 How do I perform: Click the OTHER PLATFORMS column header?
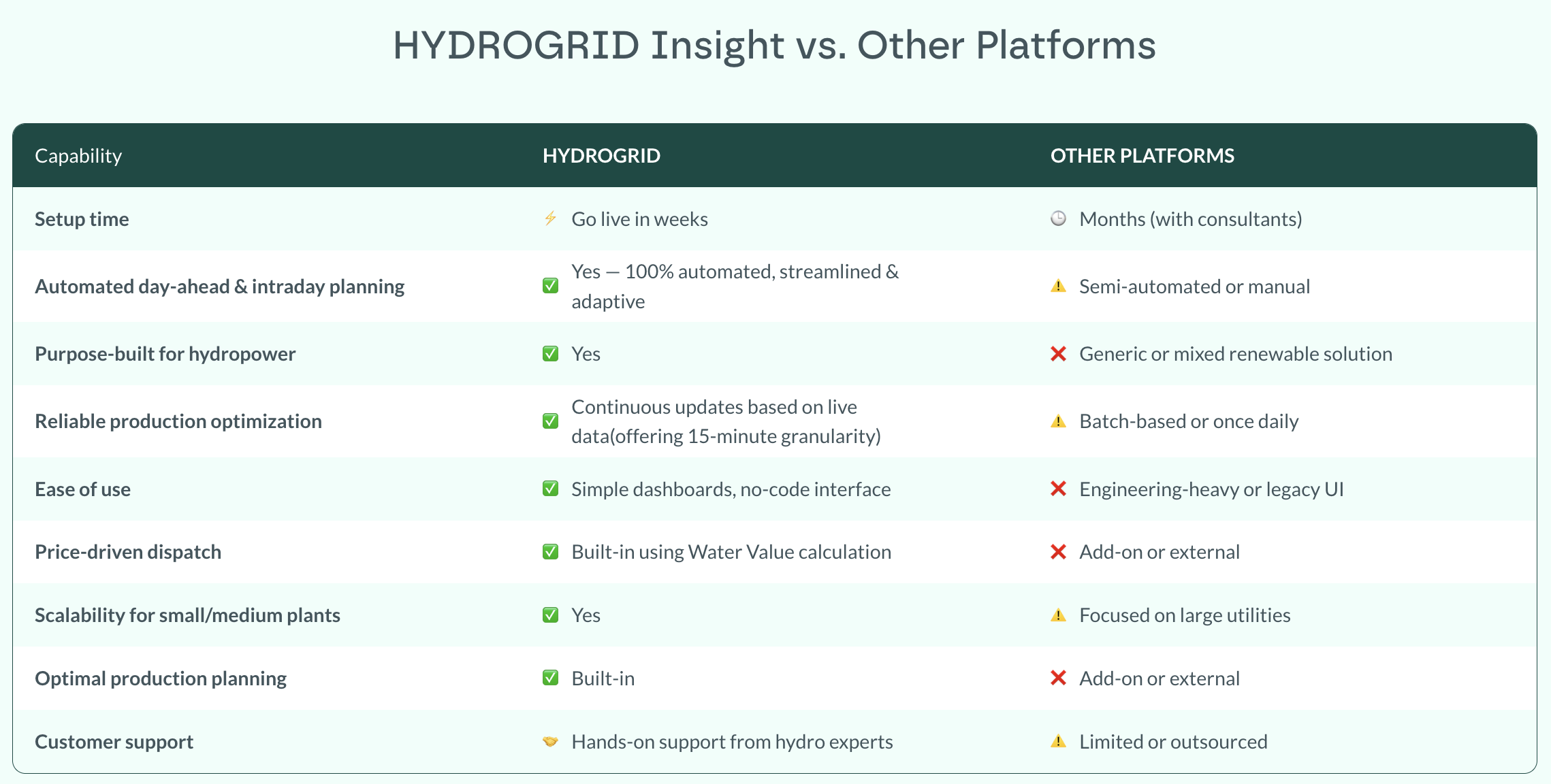[1142, 156]
